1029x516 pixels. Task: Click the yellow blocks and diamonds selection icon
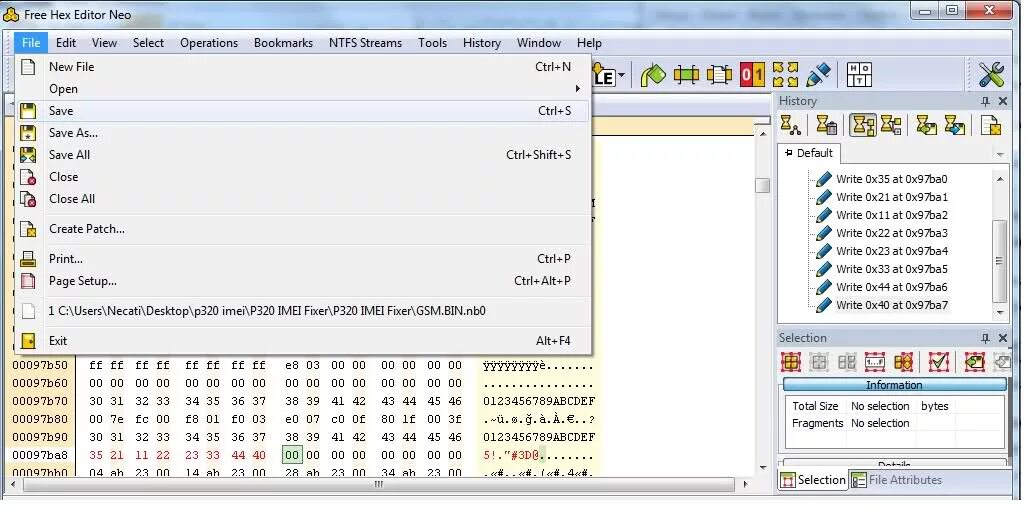click(903, 362)
